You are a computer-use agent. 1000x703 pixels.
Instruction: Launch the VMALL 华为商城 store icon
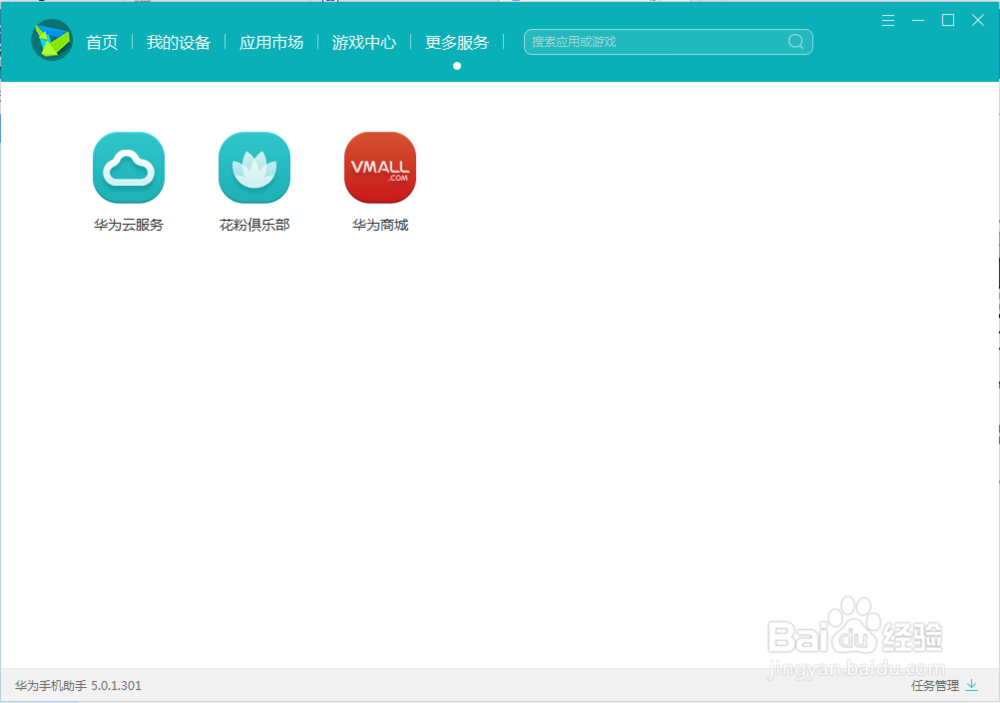379,167
